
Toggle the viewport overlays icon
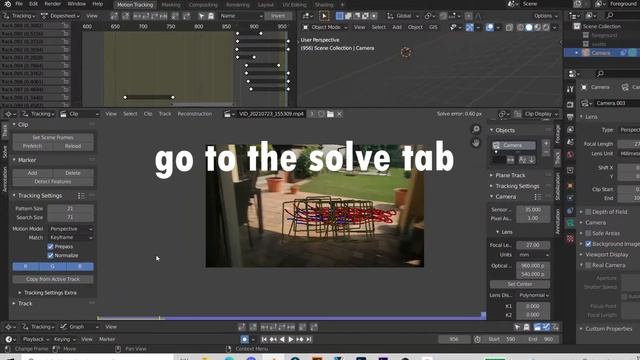pyautogui.click(x=489, y=27)
